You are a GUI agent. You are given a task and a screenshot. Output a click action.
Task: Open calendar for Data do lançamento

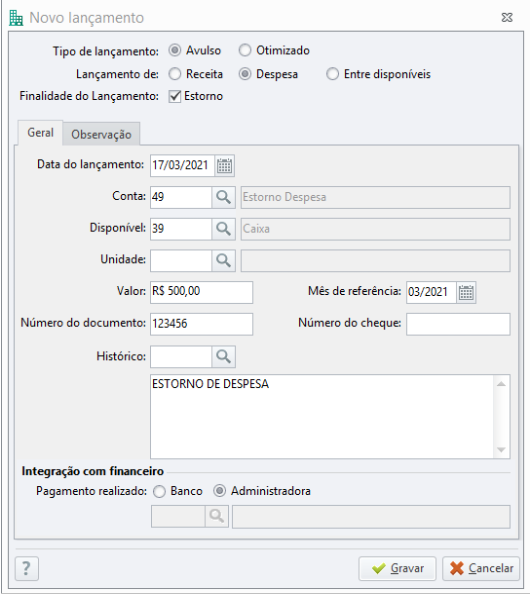[x=224, y=166]
